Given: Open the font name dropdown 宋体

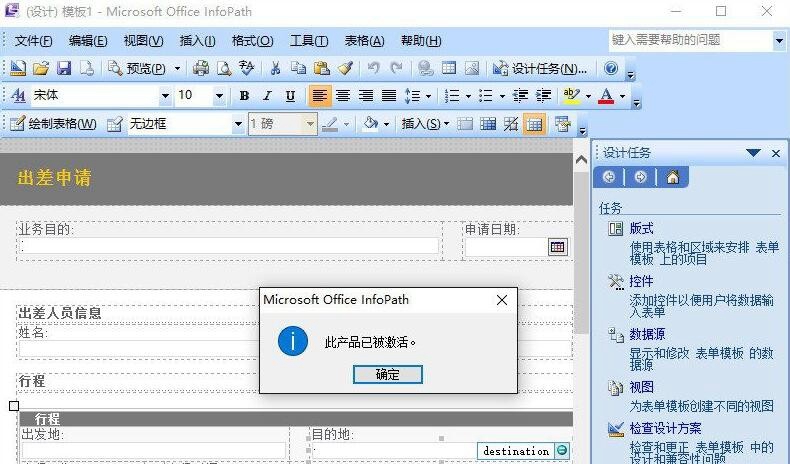Looking at the screenshot, I should (x=165, y=96).
